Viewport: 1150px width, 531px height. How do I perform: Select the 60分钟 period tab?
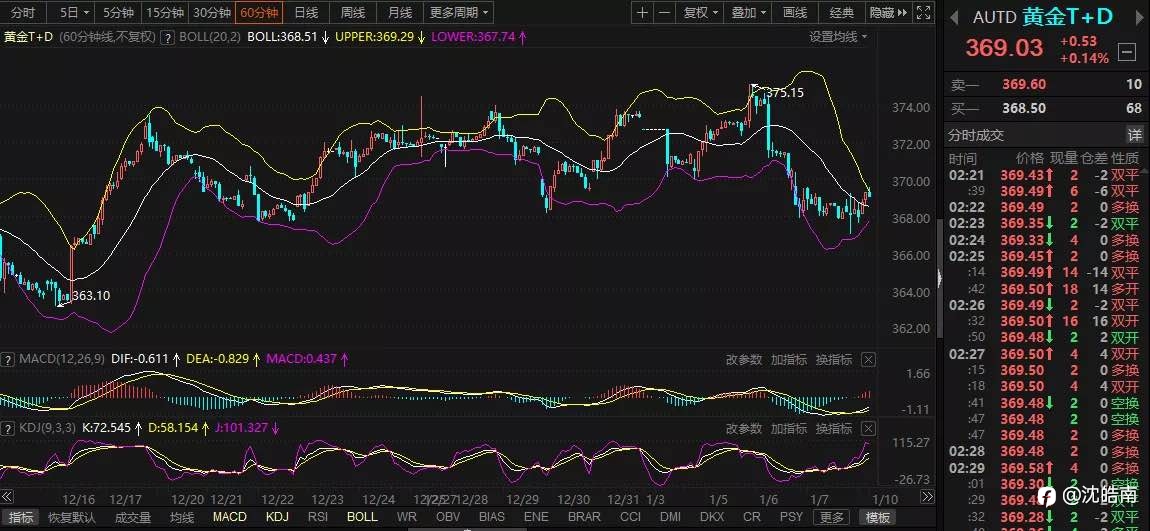coord(259,12)
